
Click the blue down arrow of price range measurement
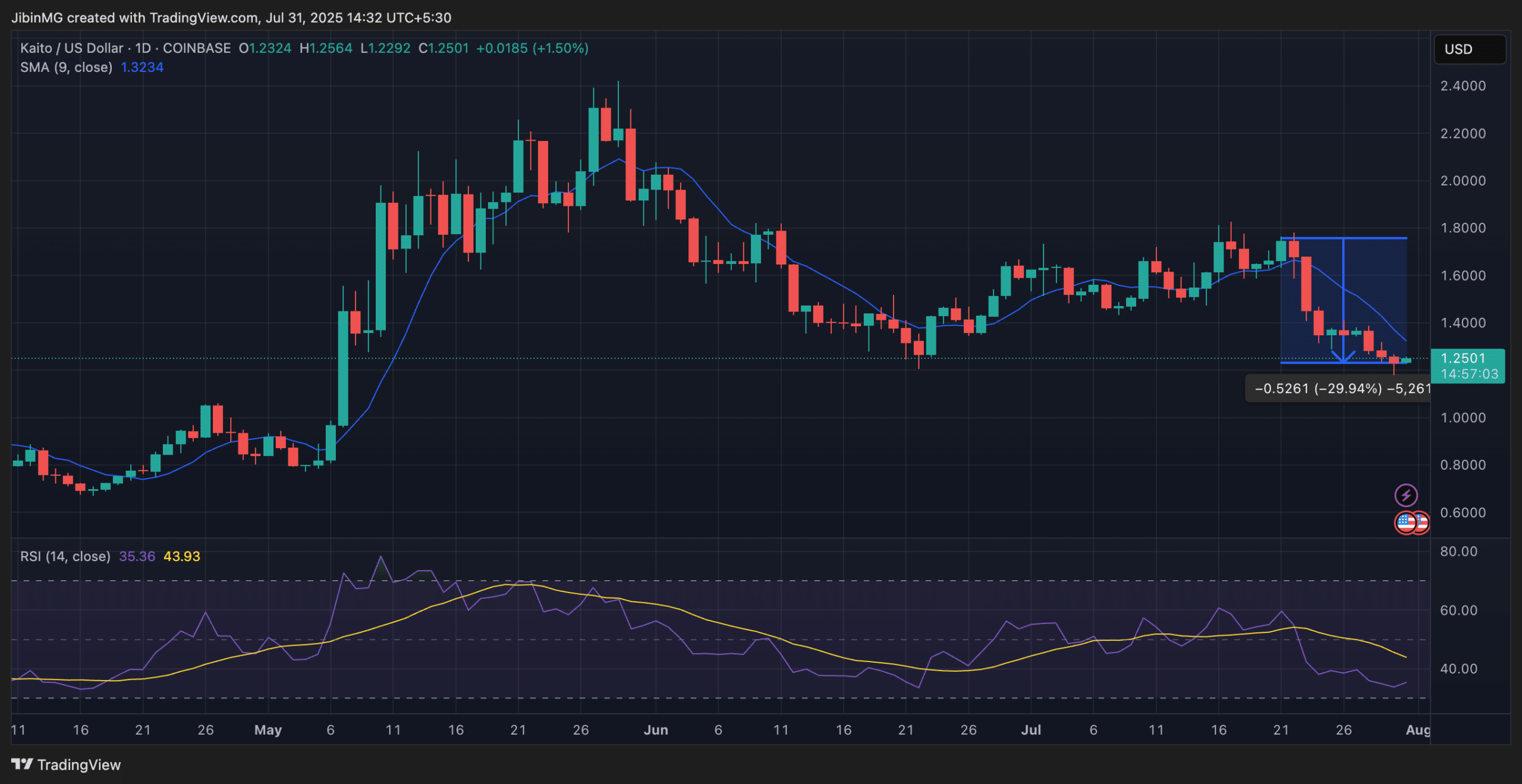tap(1343, 355)
